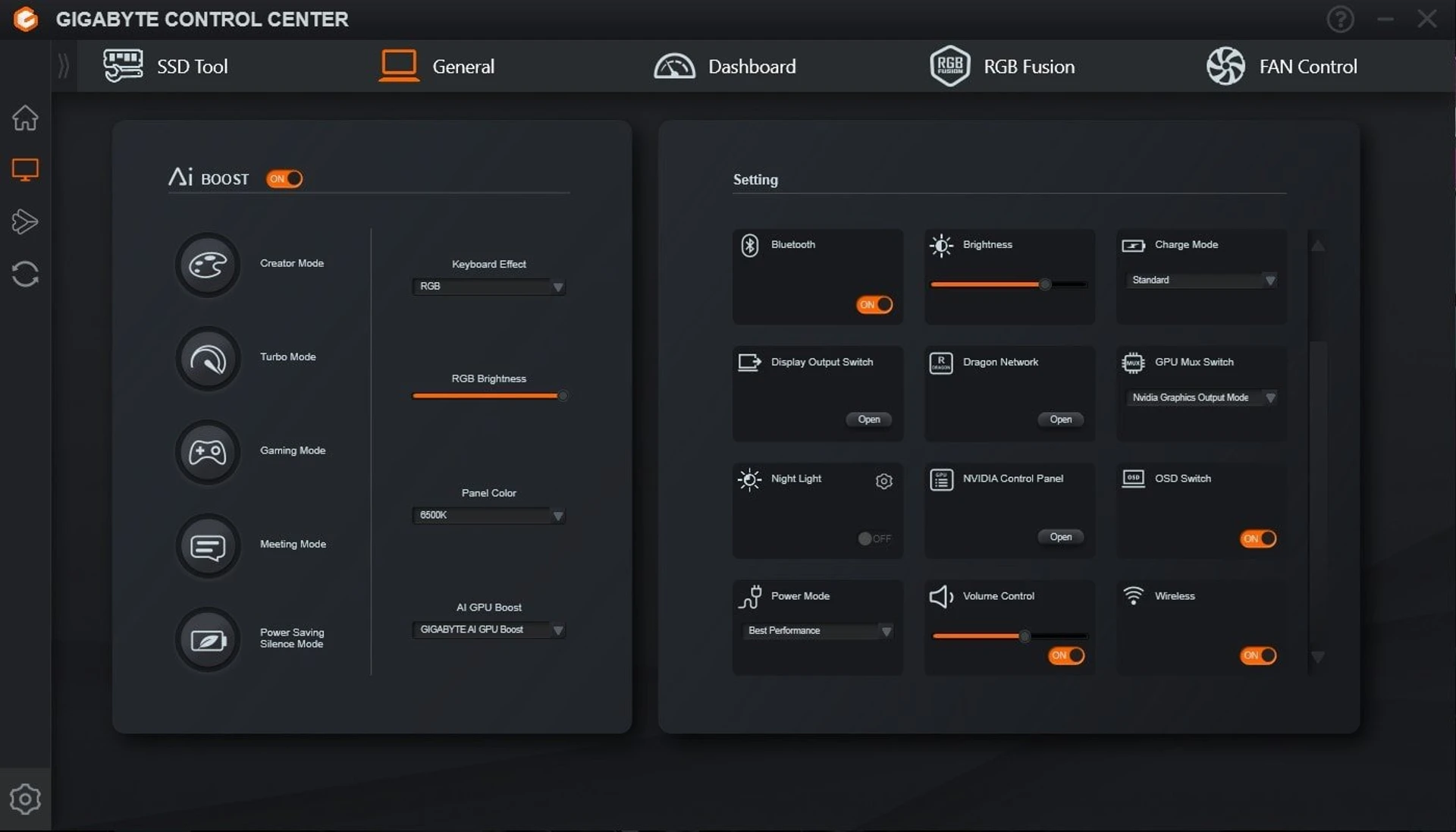Click the Setting panel scroll up arrow

tap(1318, 246)
